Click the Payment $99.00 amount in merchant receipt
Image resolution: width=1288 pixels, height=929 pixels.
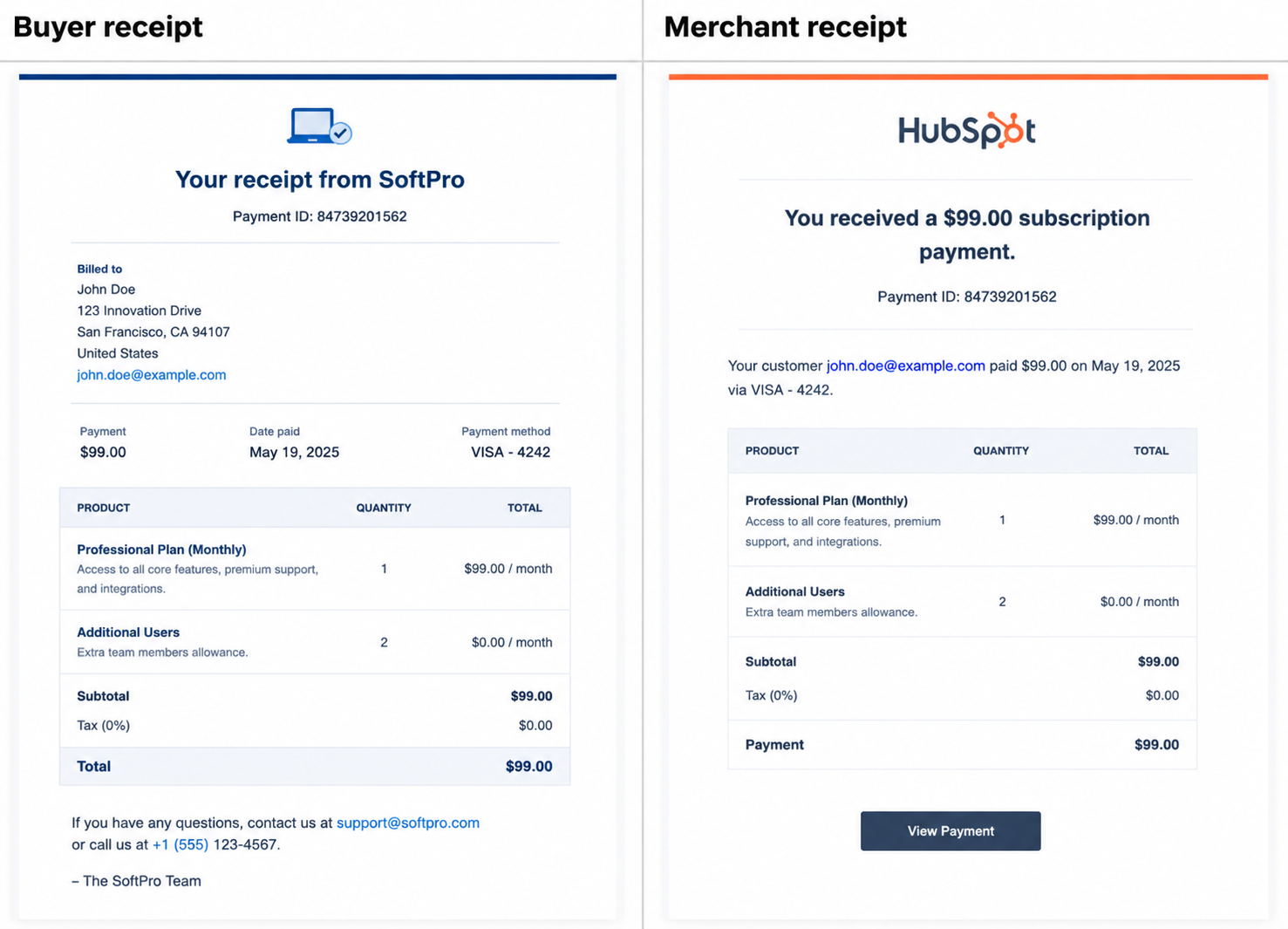pos(1157,745)
